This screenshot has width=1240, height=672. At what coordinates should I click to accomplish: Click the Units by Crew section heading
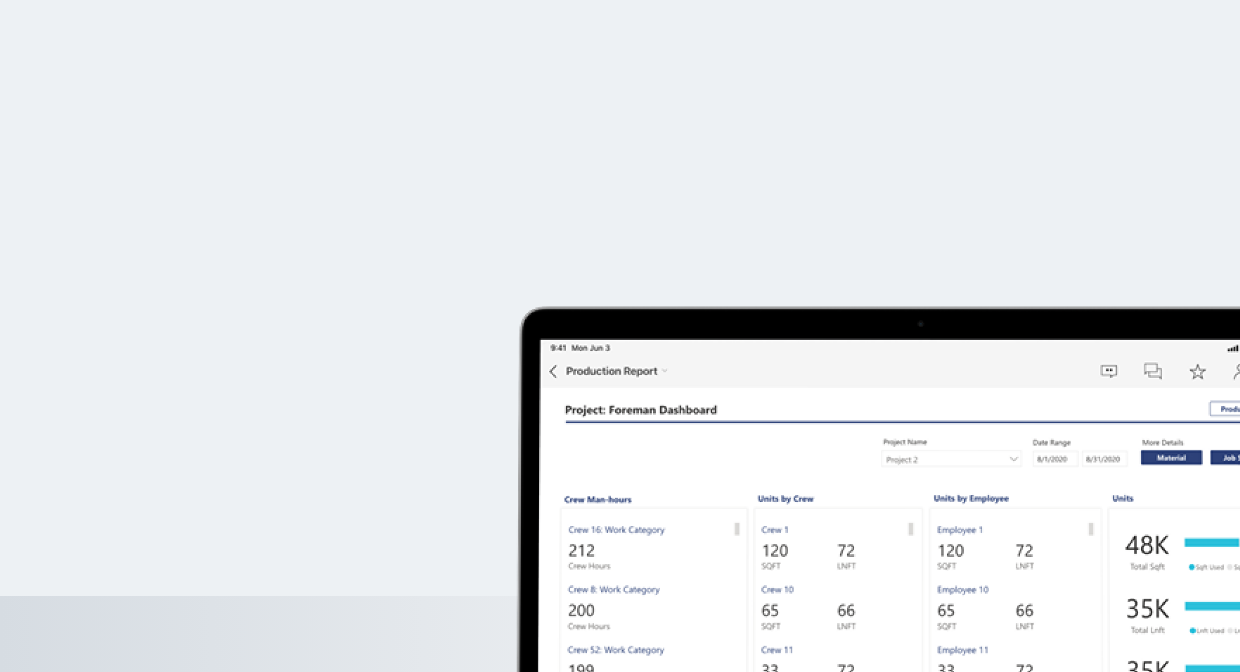[x=786, y=499]
